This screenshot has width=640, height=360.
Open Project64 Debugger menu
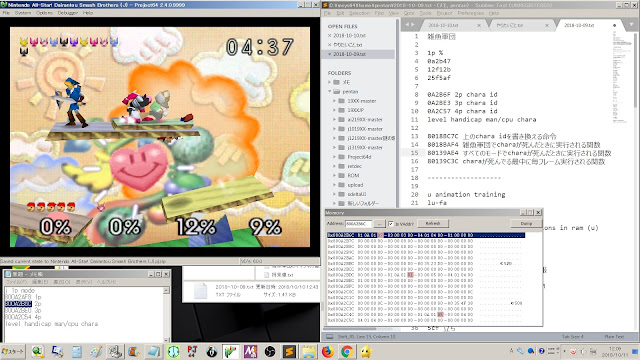(68, 13)
